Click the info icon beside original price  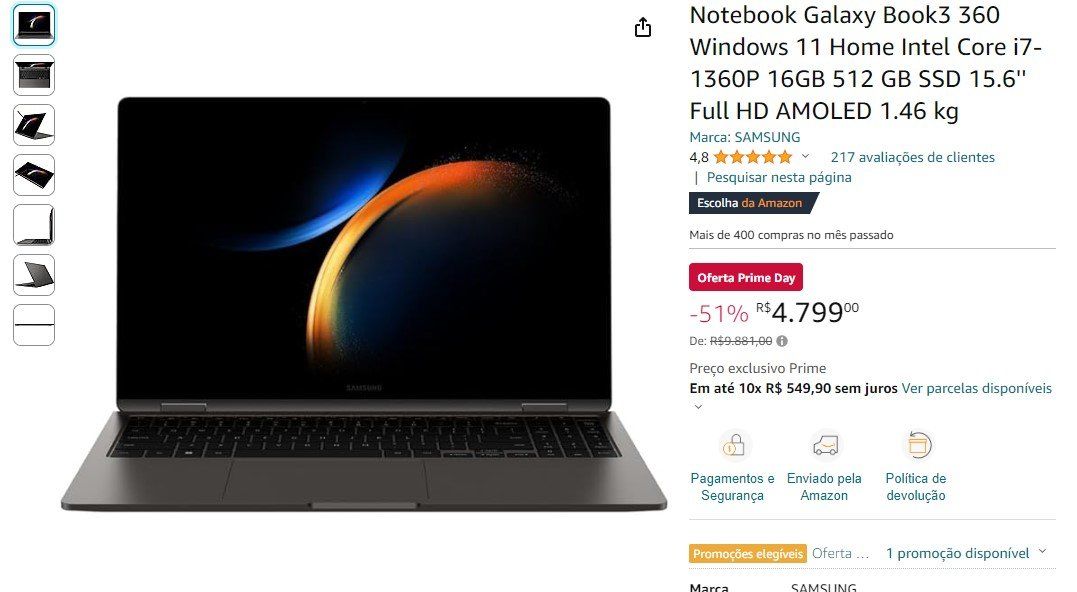coord(782,341)
